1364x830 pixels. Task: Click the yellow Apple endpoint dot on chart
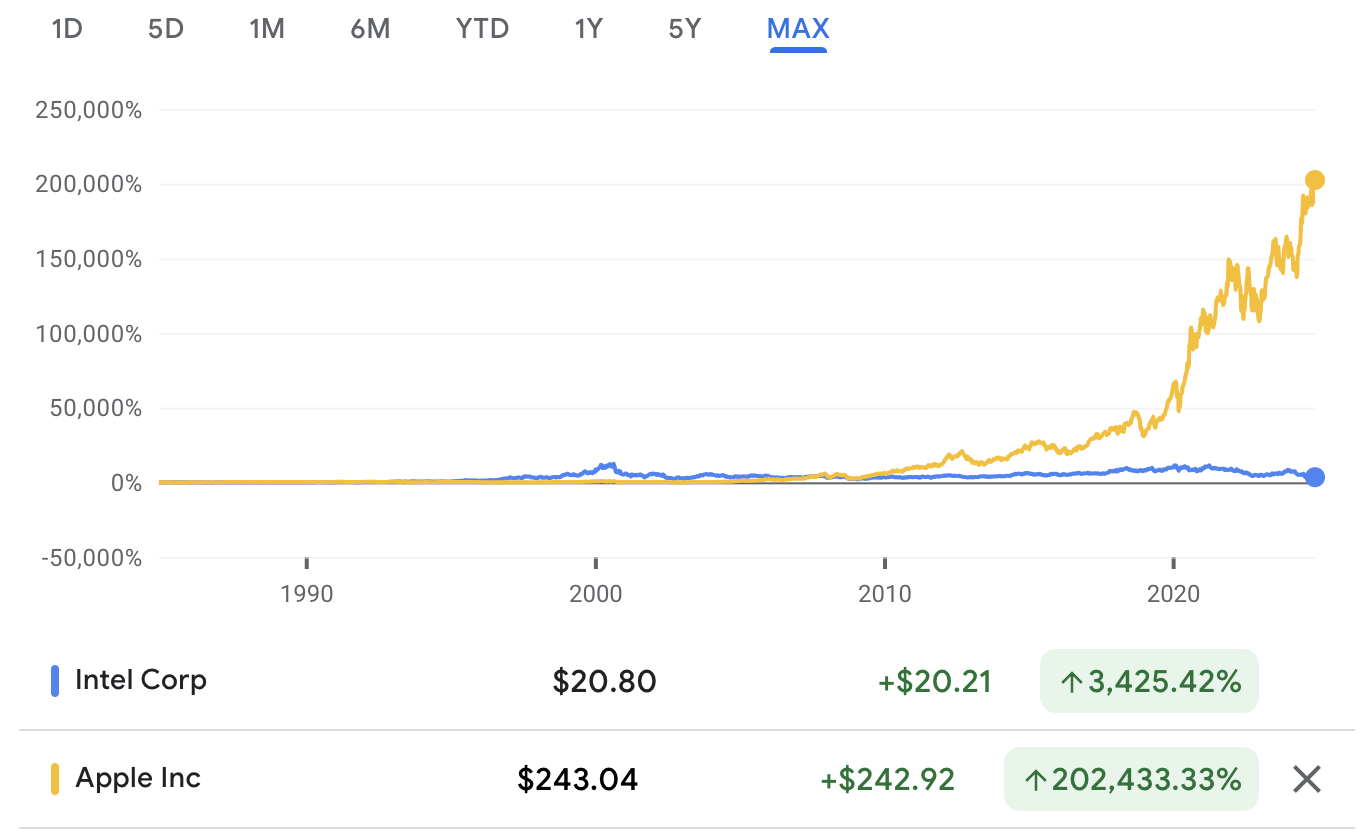tap(1315, 180)
